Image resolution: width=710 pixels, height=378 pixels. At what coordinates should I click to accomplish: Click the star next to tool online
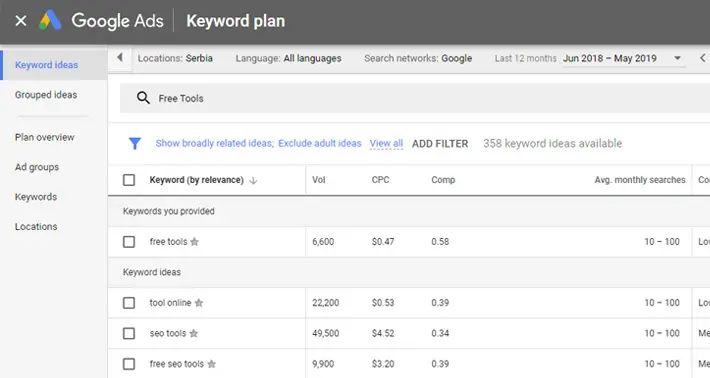click(199, 303)
